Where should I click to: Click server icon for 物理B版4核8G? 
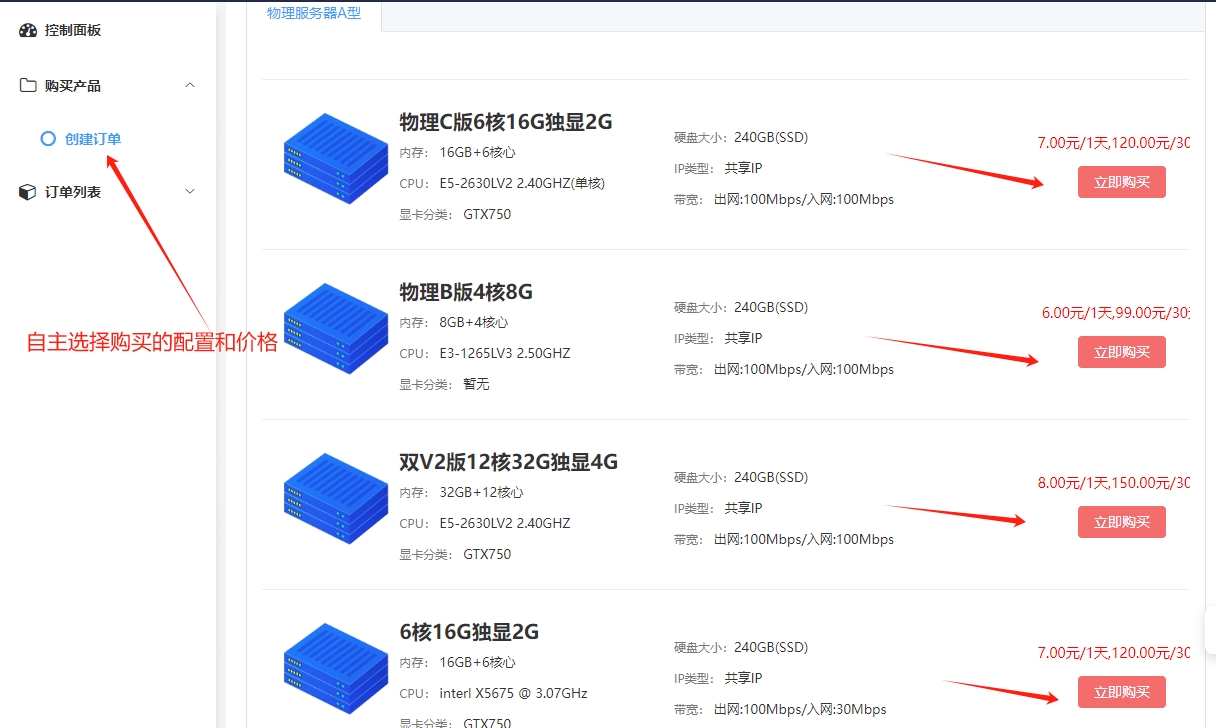(x=335, y=327)
